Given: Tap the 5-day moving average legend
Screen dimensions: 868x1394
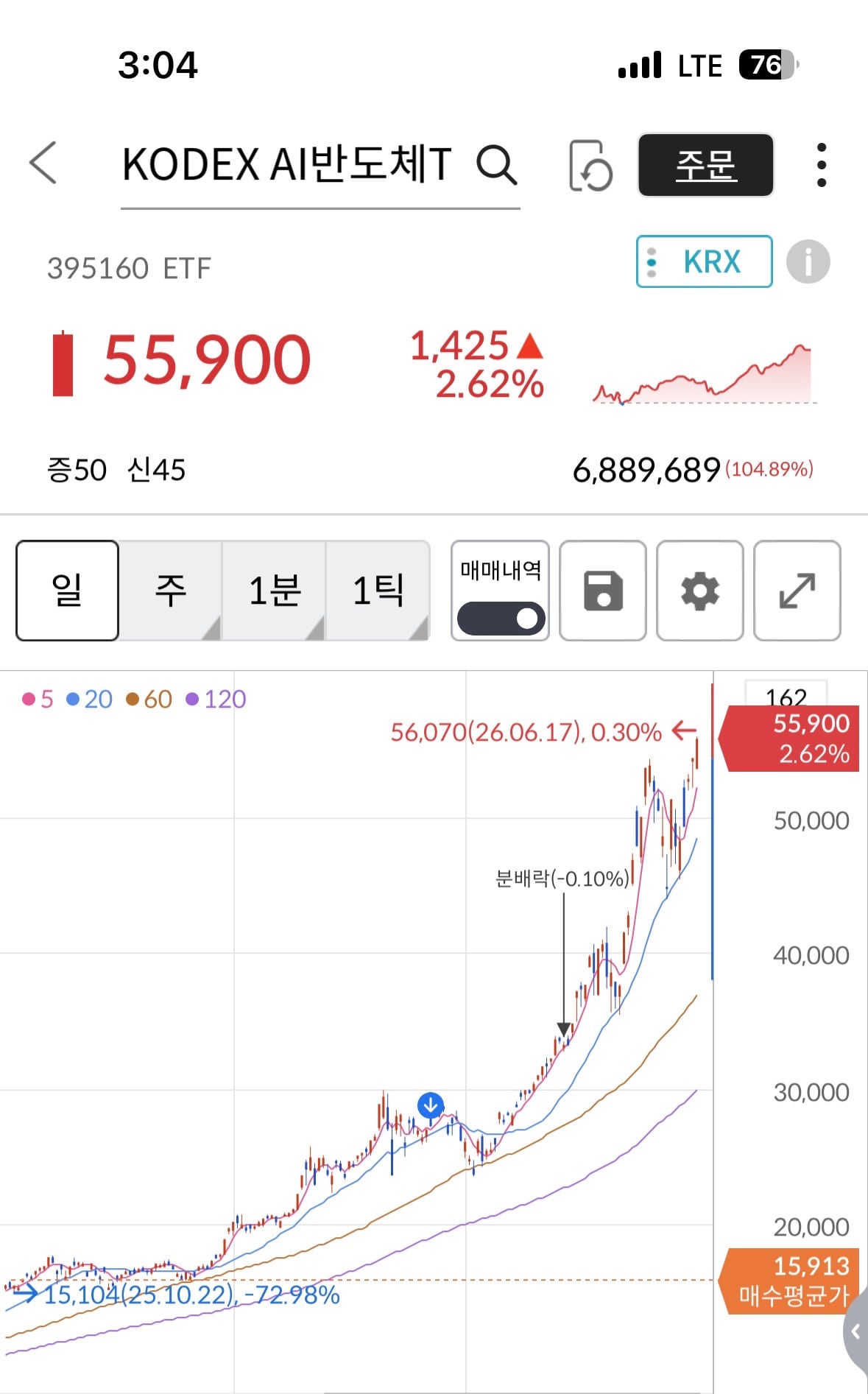Looking at the screenshot, I should pos(38,699).
